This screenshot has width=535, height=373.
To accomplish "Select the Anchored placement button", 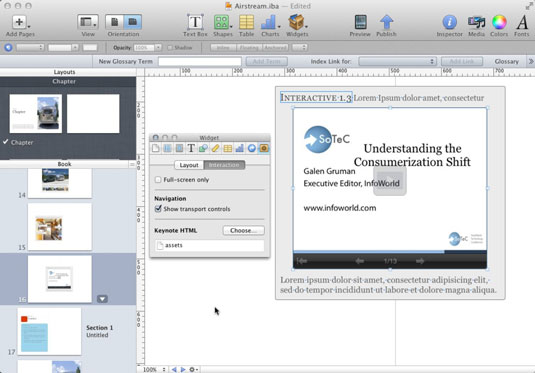I will [275, 48].
